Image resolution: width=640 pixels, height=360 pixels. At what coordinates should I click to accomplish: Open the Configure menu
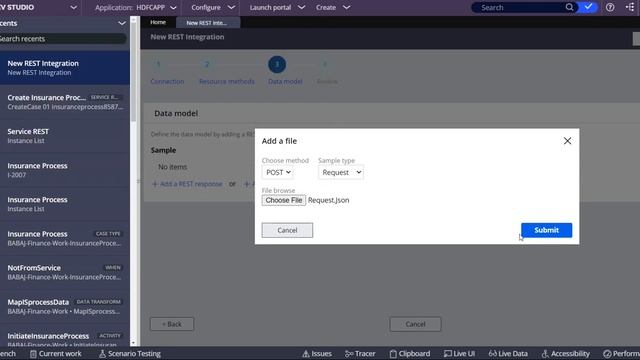213,7
